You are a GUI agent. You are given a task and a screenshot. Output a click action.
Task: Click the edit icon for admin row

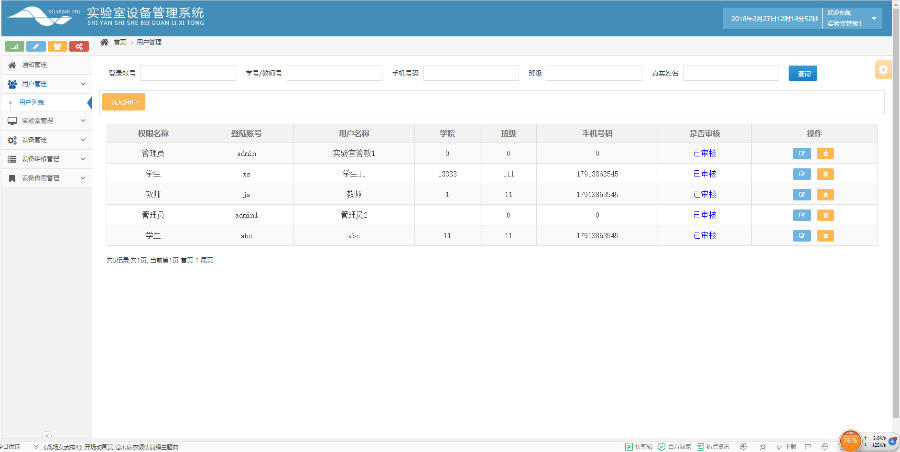802,153
